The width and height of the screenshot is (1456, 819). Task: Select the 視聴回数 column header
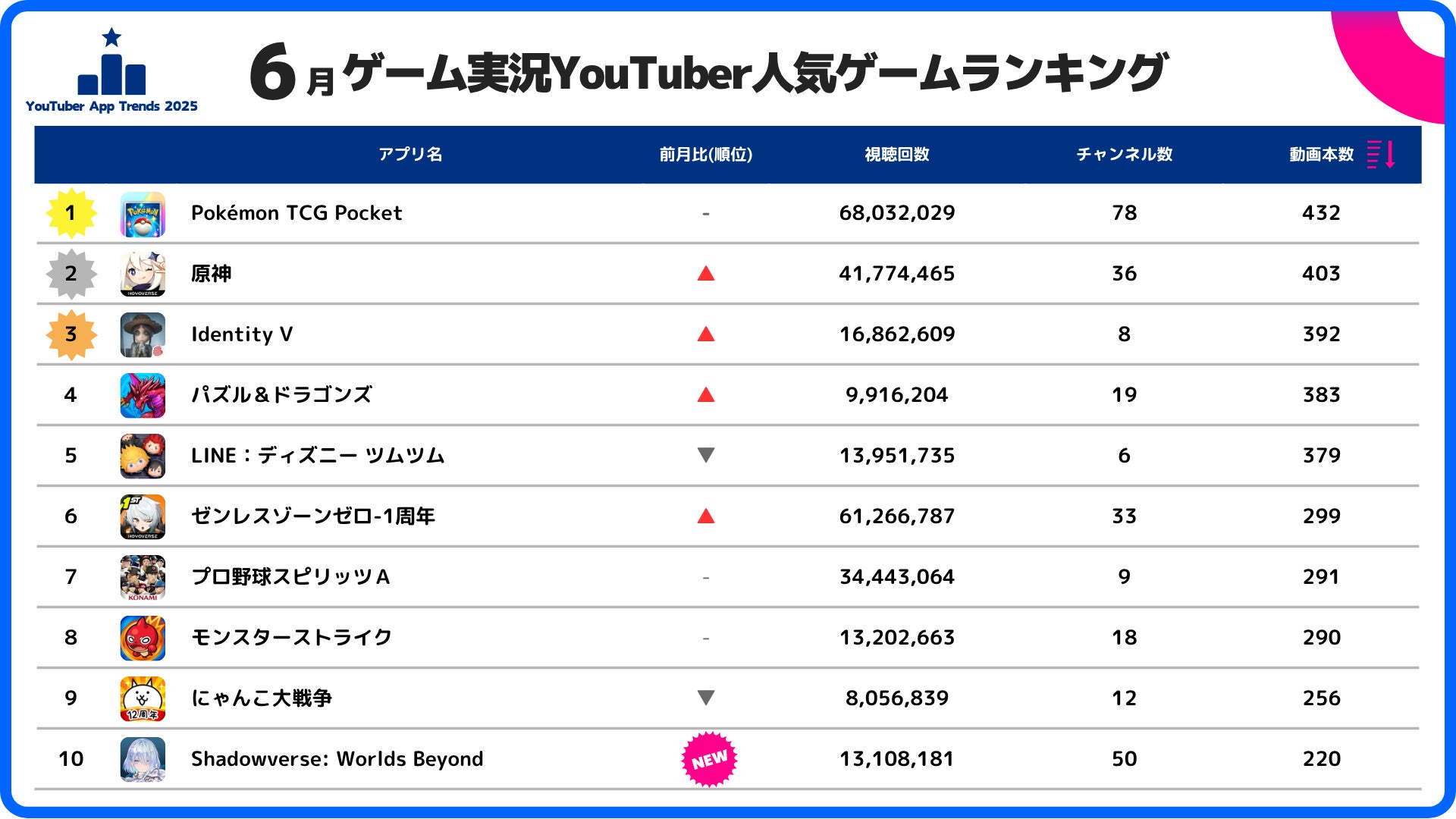[x=897, y=155]
